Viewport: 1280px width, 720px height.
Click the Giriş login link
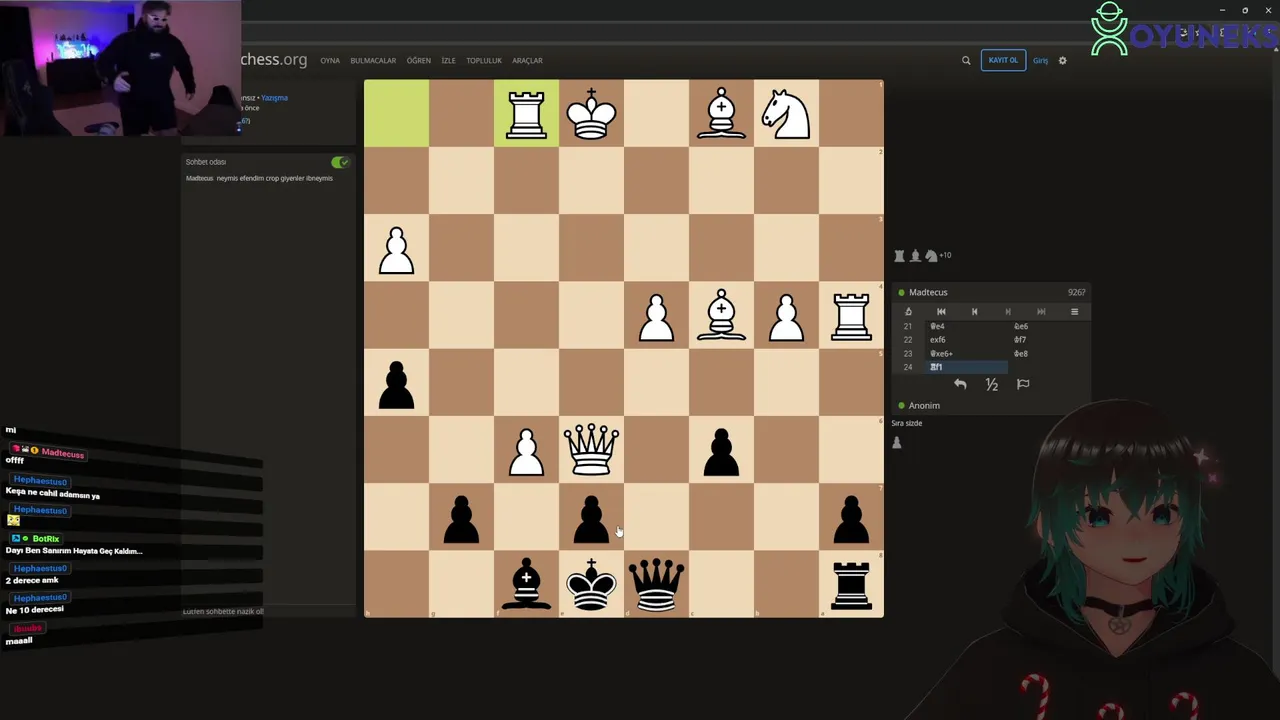1040,60
